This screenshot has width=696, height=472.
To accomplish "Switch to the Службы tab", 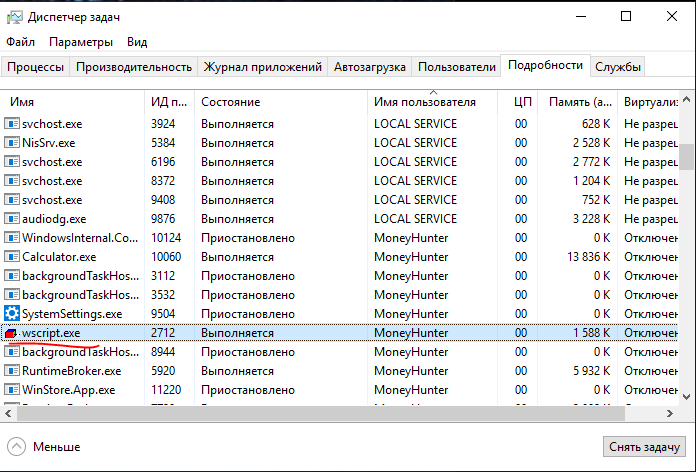I will coord(617,67).
